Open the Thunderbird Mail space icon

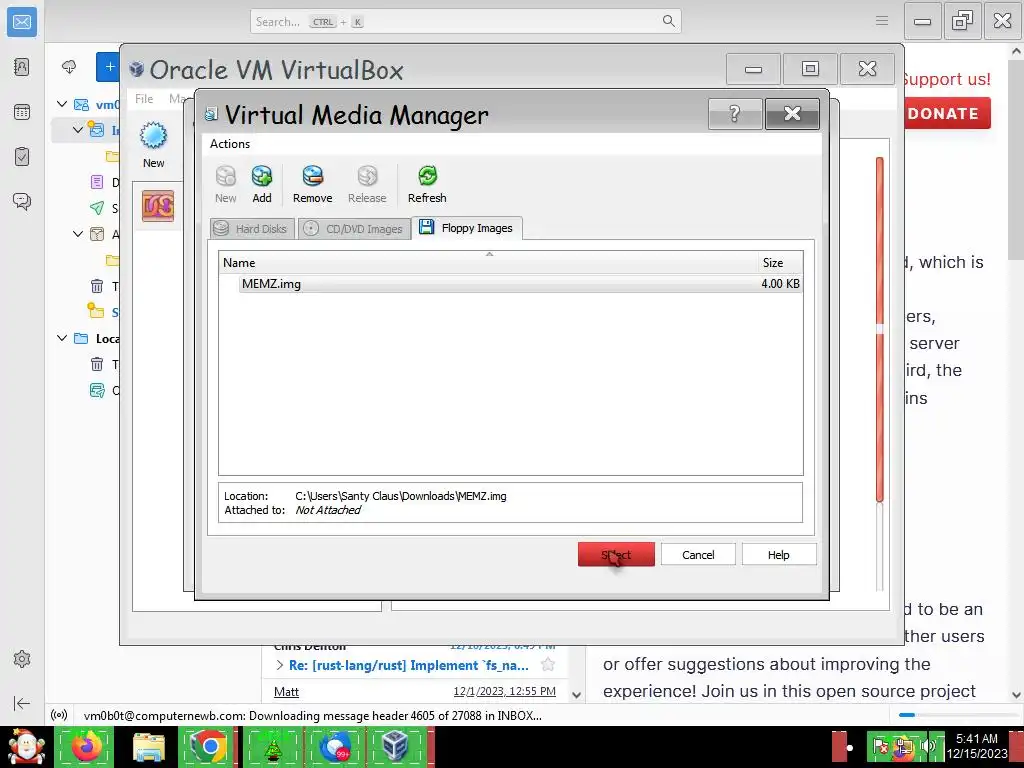[x=22, y=22]
